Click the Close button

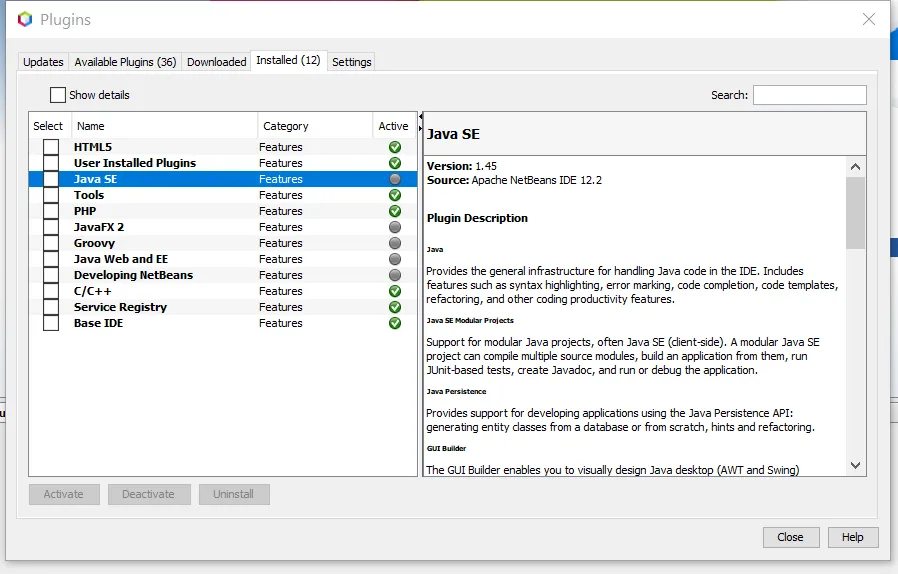791,537
